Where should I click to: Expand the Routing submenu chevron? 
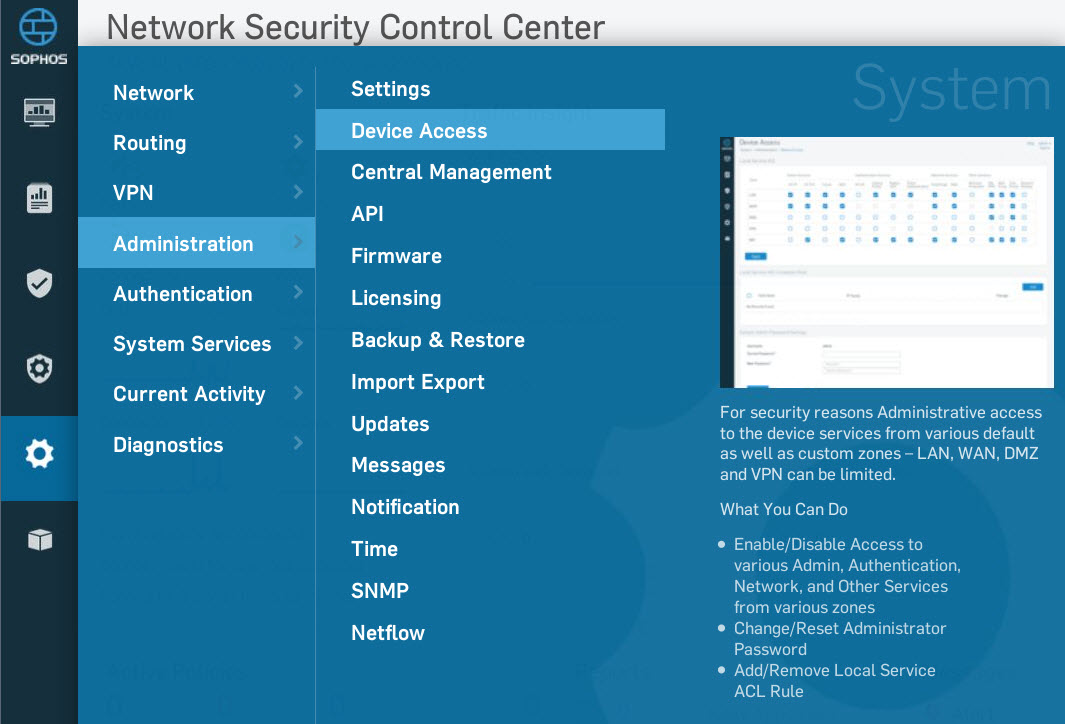(x=298, y=142)
